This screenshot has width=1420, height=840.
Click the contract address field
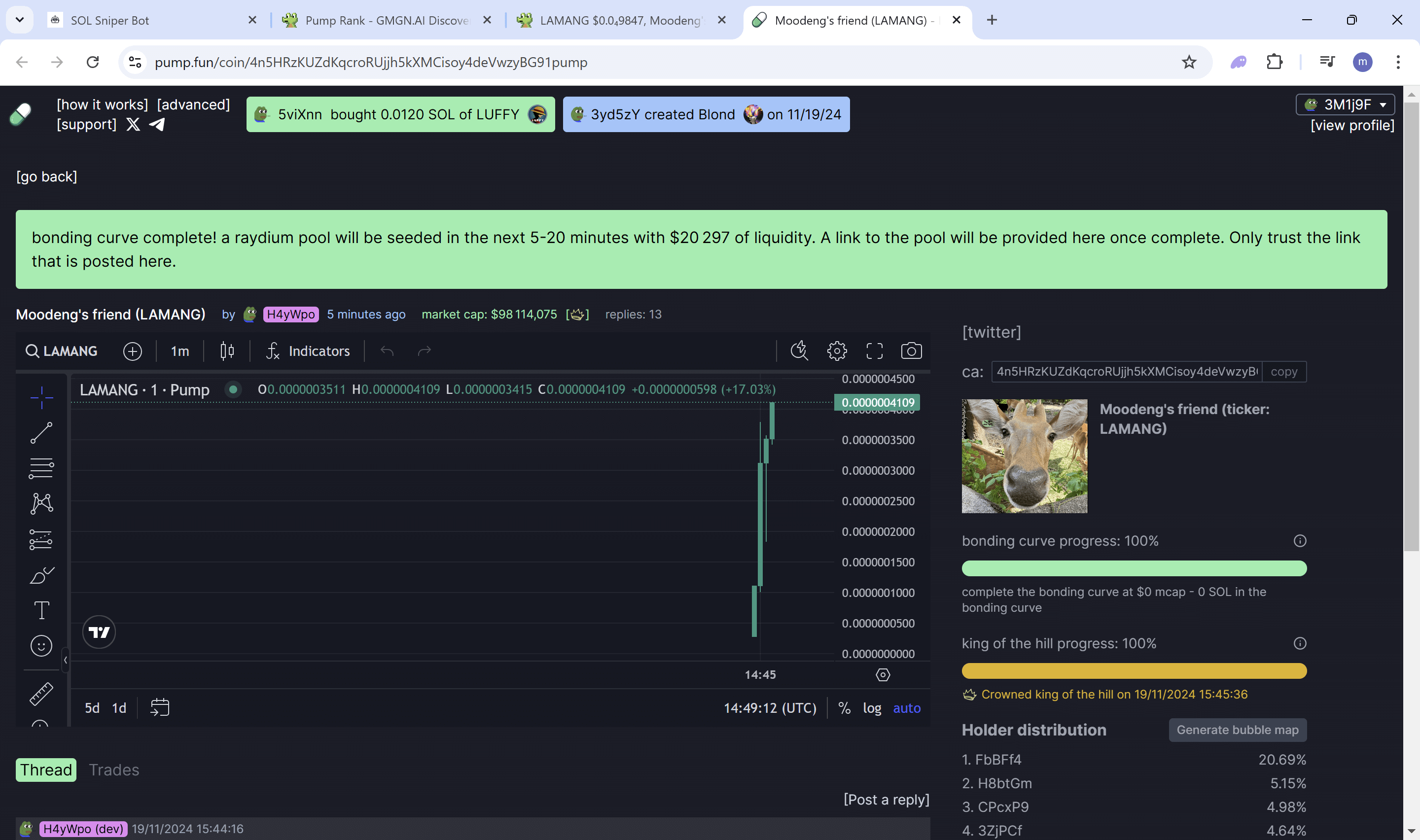point(1127,372)
